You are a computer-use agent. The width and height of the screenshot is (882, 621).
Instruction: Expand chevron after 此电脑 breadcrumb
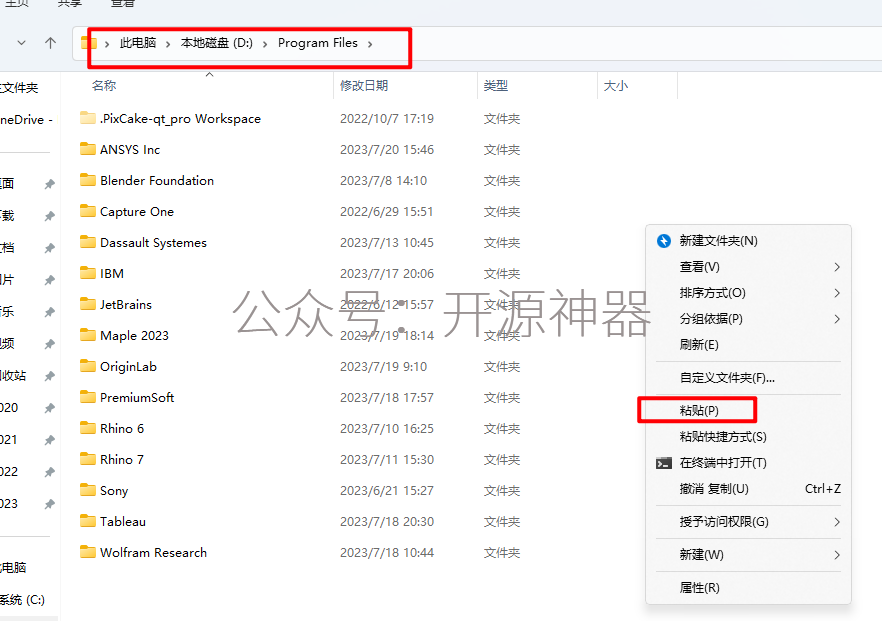click(x=168, y=44)
